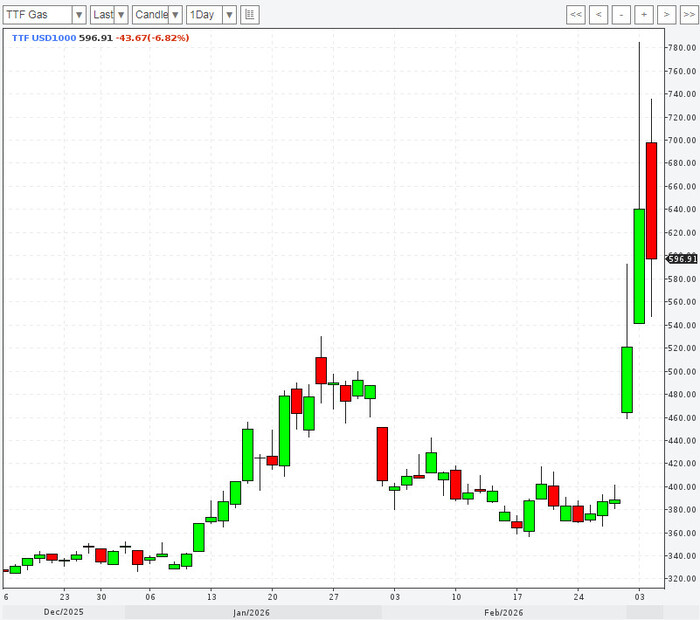Select the Feb/2026 month on time axis
The width and height of the screenshot is (700, 620).
504,612
